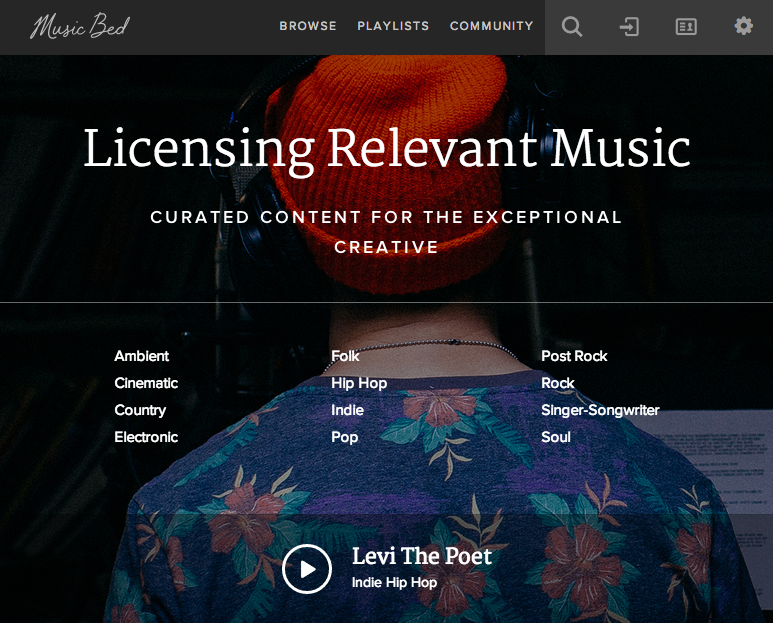Select the Singer-Songwriter genre link
Screen dimensions: 773x623
click(x=600, y=410)
